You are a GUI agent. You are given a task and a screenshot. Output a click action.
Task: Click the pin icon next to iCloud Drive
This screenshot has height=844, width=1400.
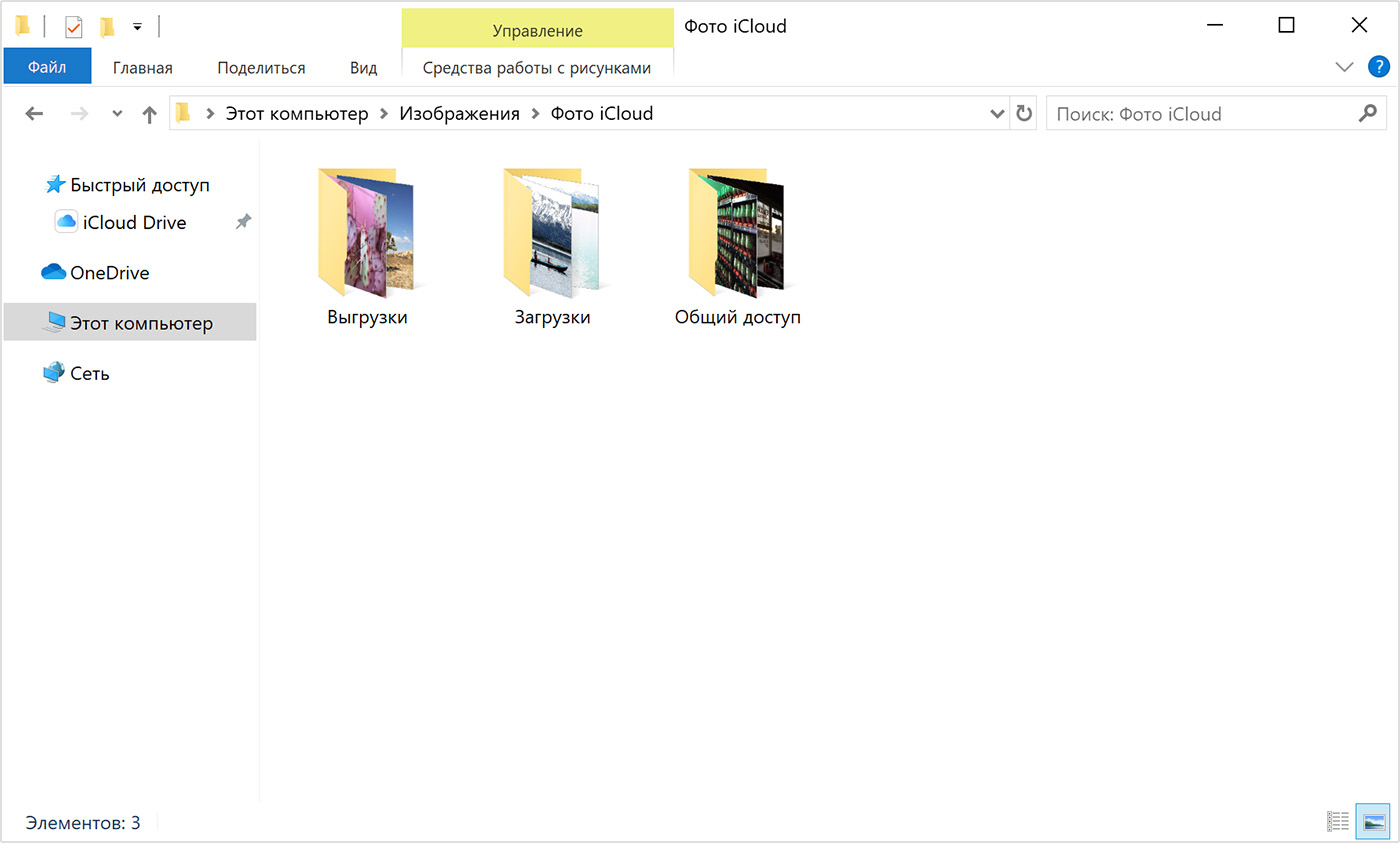[x=243, y=222]
